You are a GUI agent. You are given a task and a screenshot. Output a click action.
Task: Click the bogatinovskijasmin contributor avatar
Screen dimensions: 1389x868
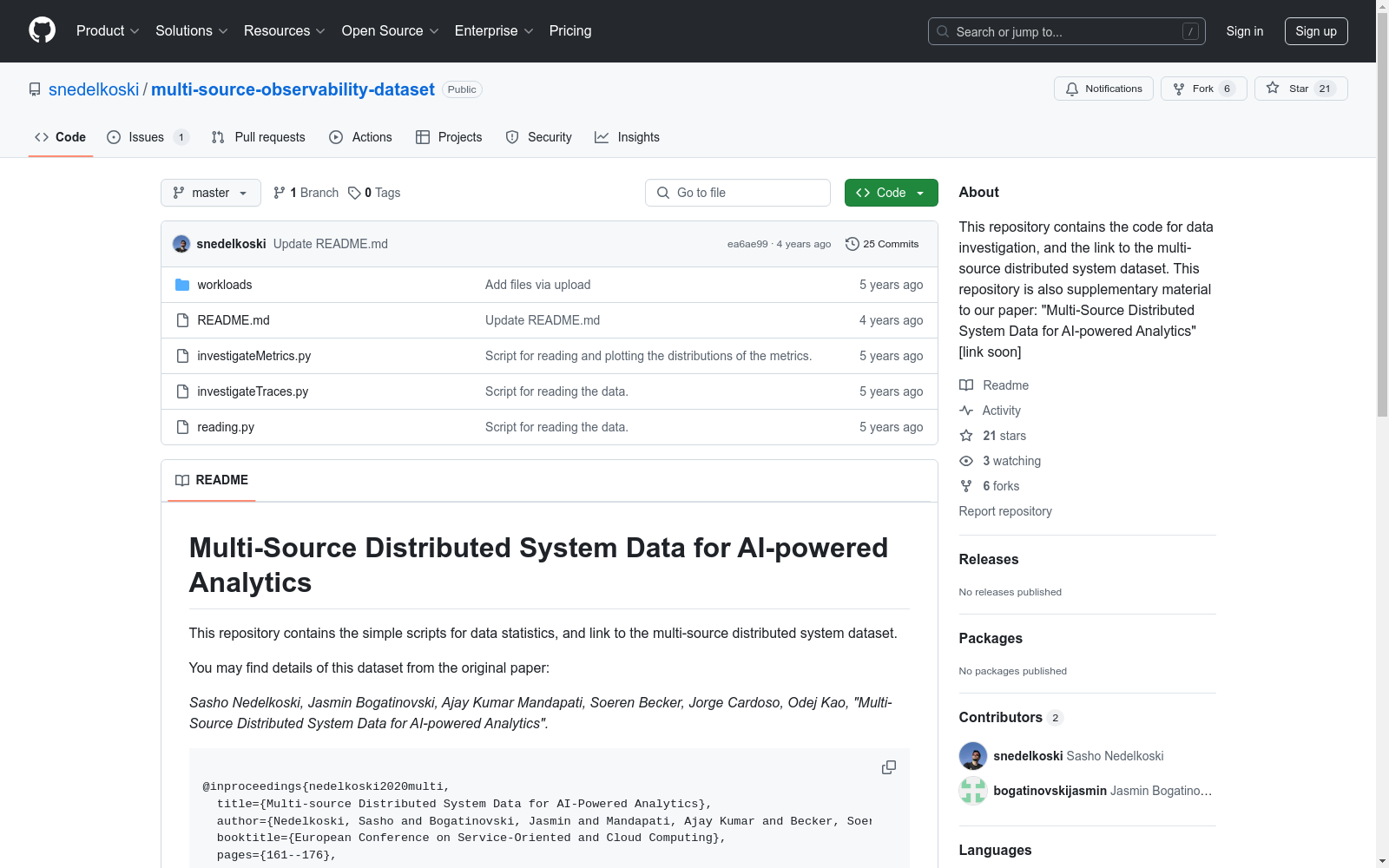pyautogui.click(x=972, y=791)
